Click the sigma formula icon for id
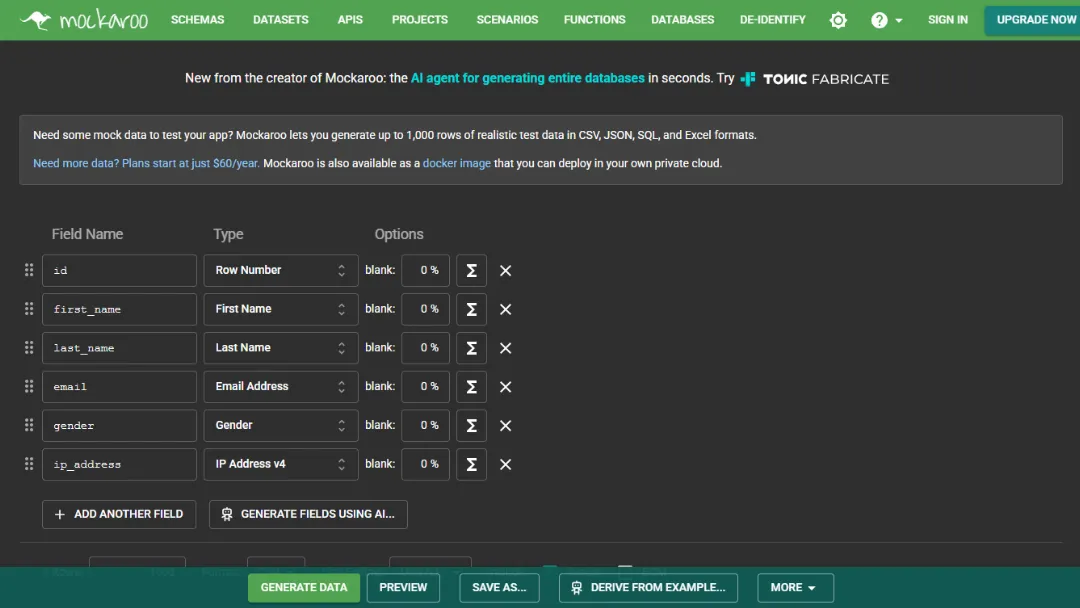The width and height of the screenshot is (1080, 608). click(471, 271)
